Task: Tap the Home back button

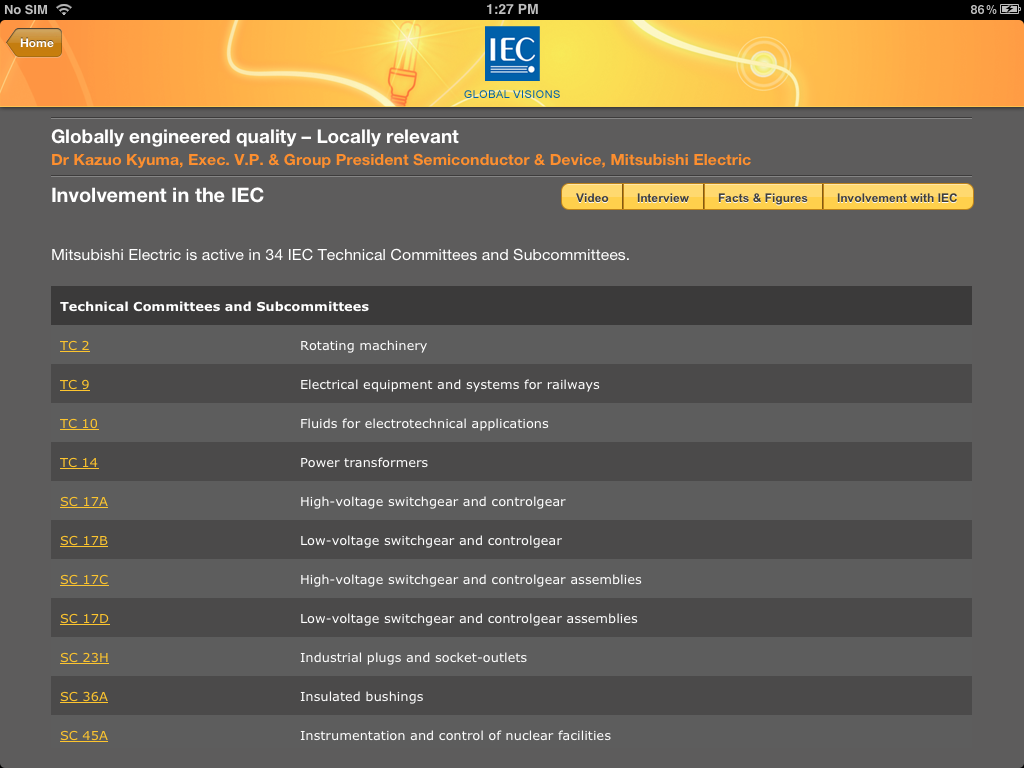Action: [x=35, y=43]
